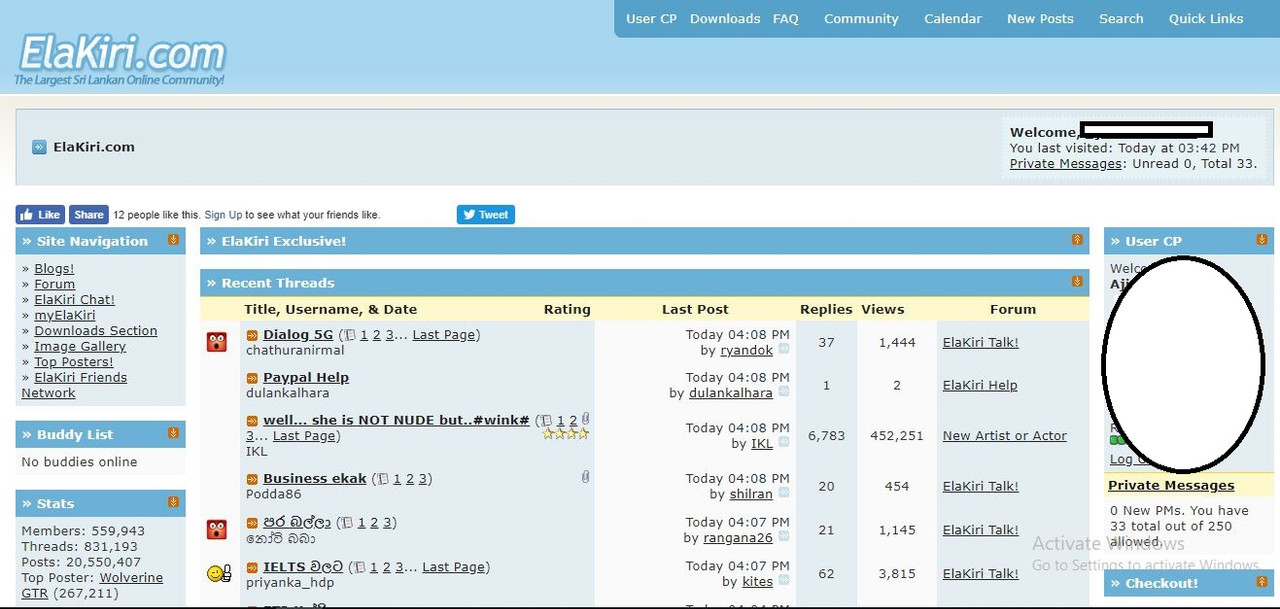The height and width of the screenshot is (609, 1280).
Task: Go to first new post in Paypal Help
Action: click(252, 378)
